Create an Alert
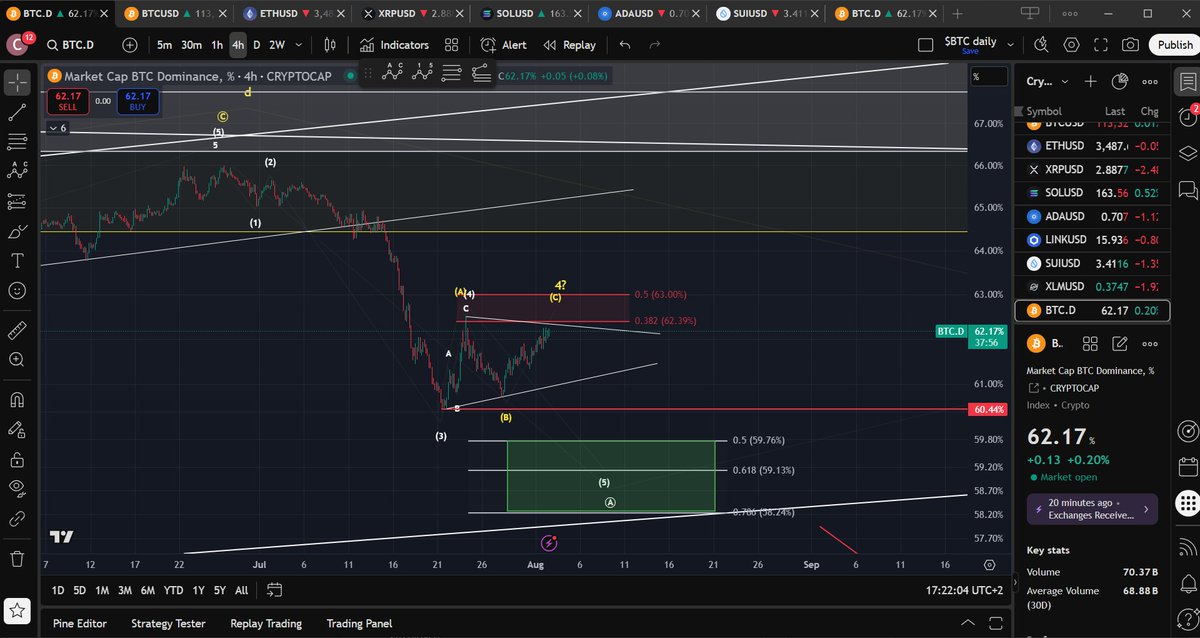 tap(503, 45)
